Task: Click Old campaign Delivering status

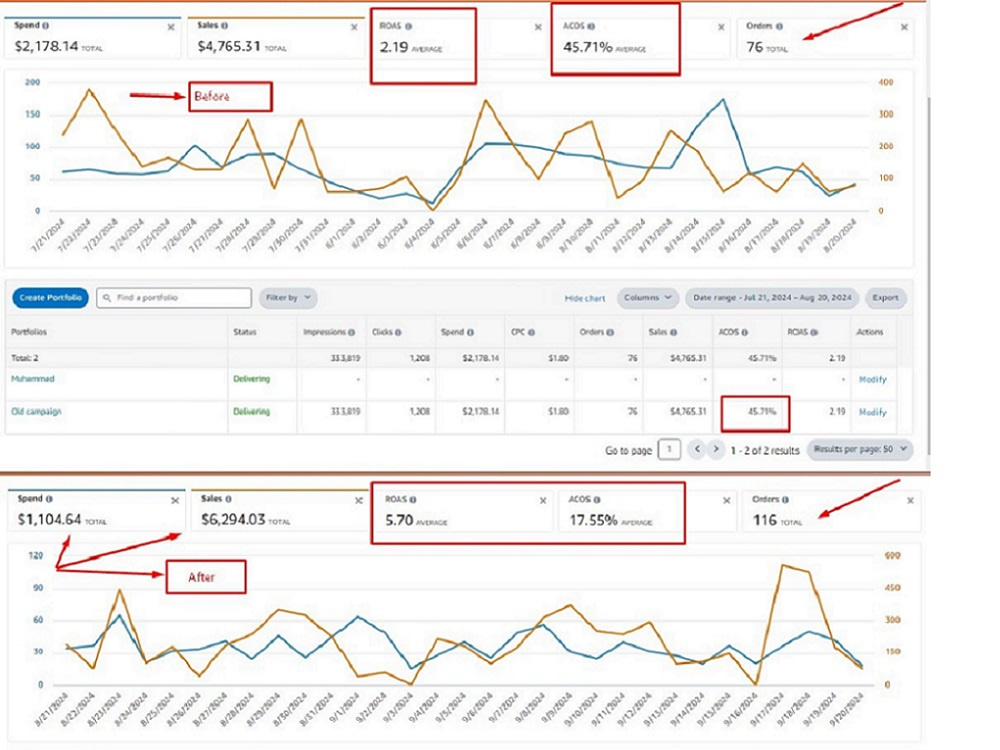Action: pyautogui.click(x=251, y=411)
